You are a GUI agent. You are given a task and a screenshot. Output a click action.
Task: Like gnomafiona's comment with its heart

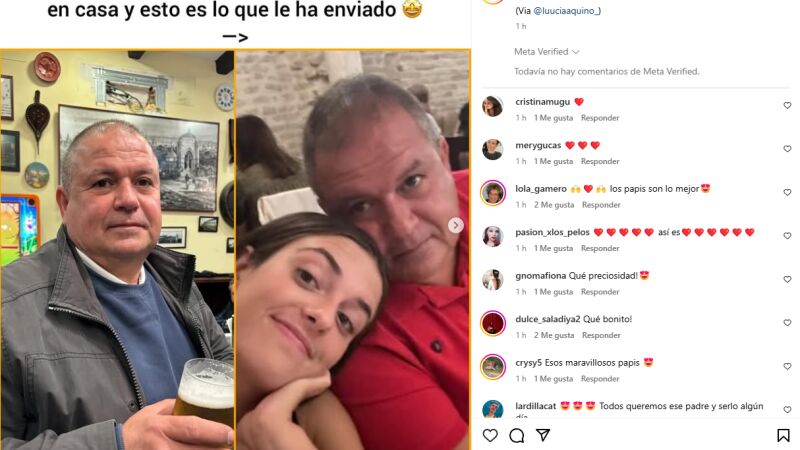pos(787,280)
